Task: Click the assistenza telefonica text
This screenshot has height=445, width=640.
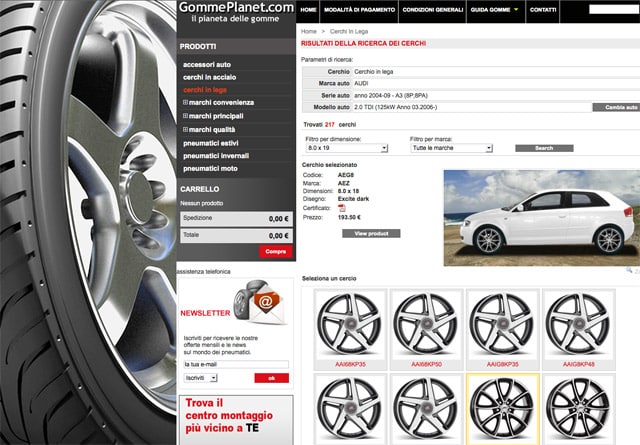Action: [x=204, y=271]
